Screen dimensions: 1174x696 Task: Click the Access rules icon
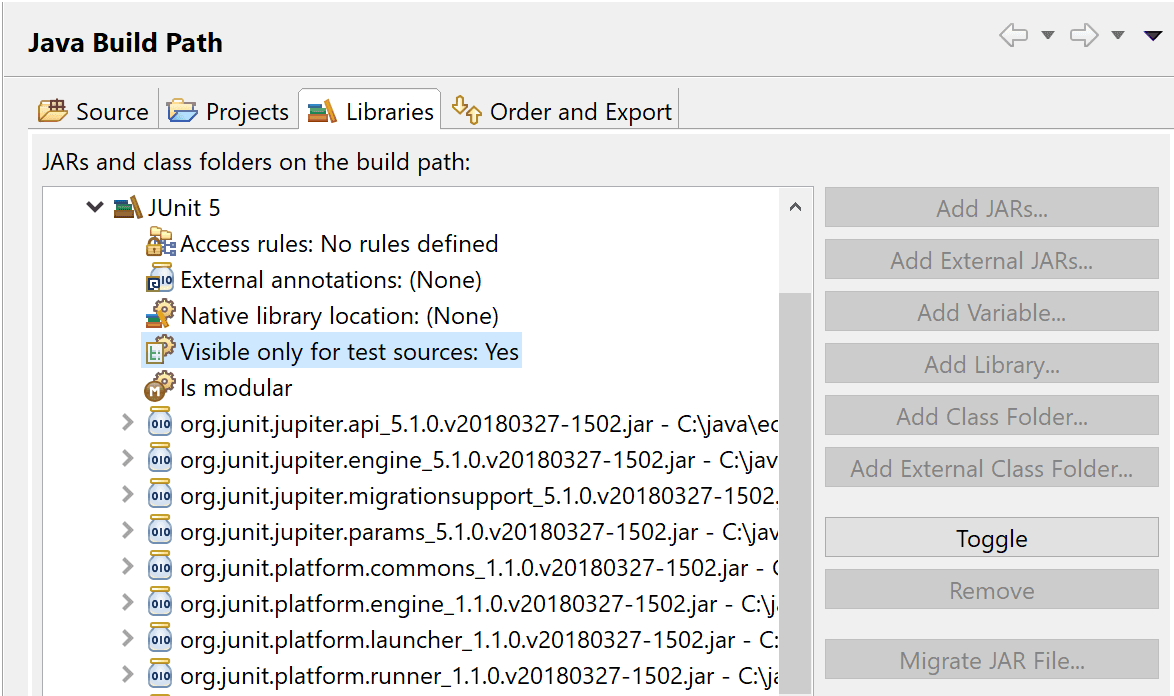coord(160,243)
